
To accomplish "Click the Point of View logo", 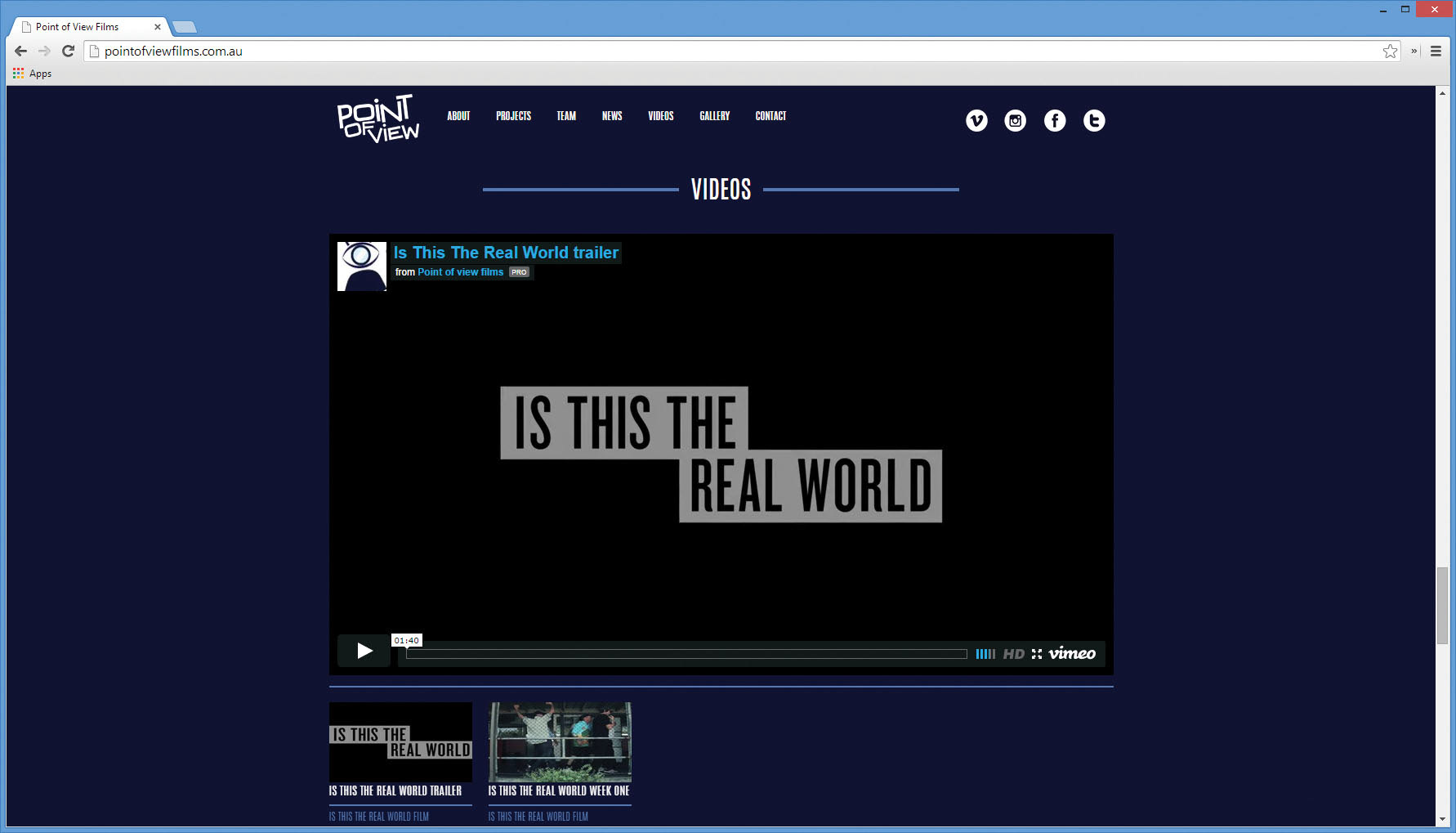I will click(x=377, y=119).
